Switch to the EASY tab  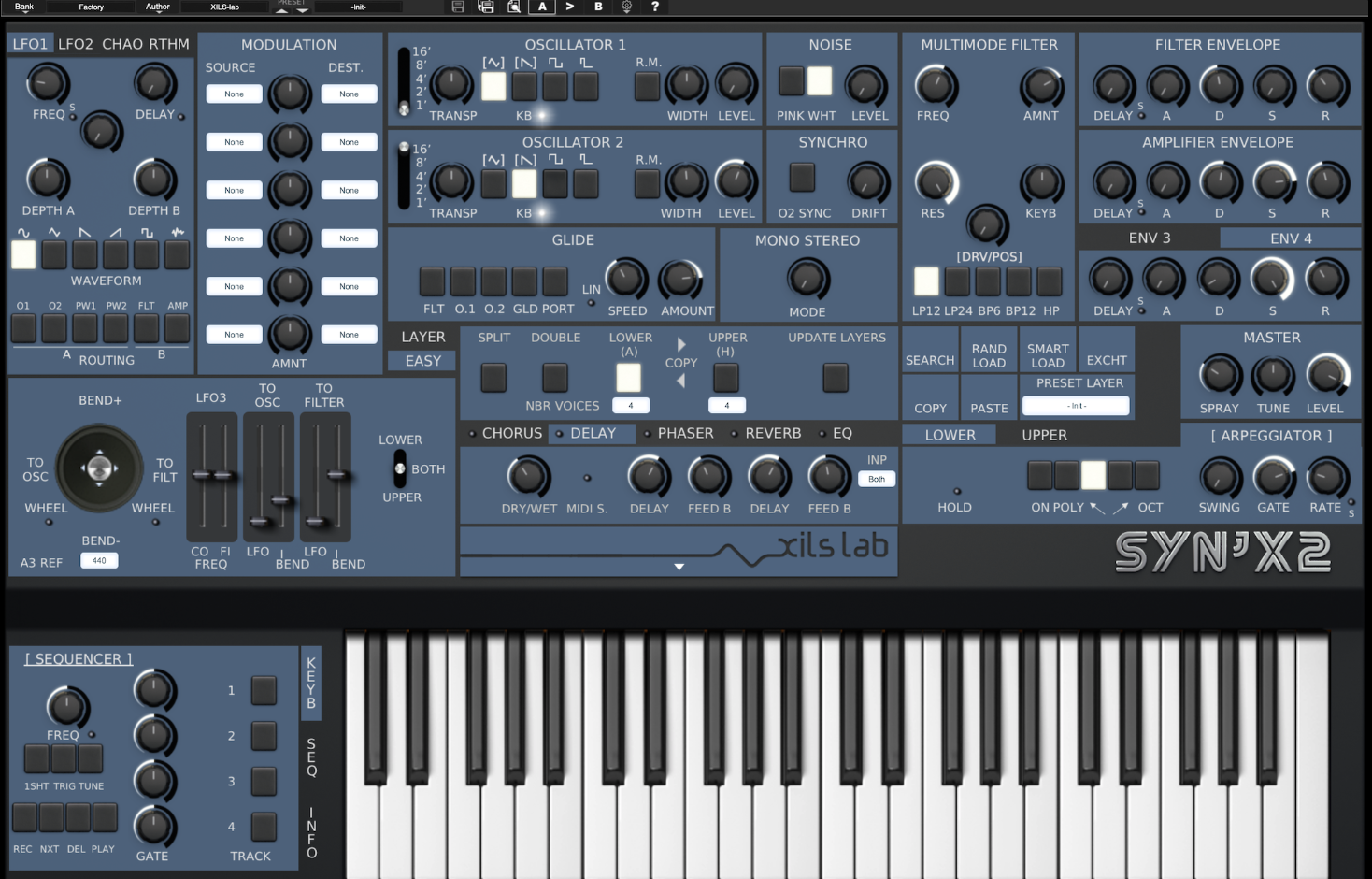(422, 361)
